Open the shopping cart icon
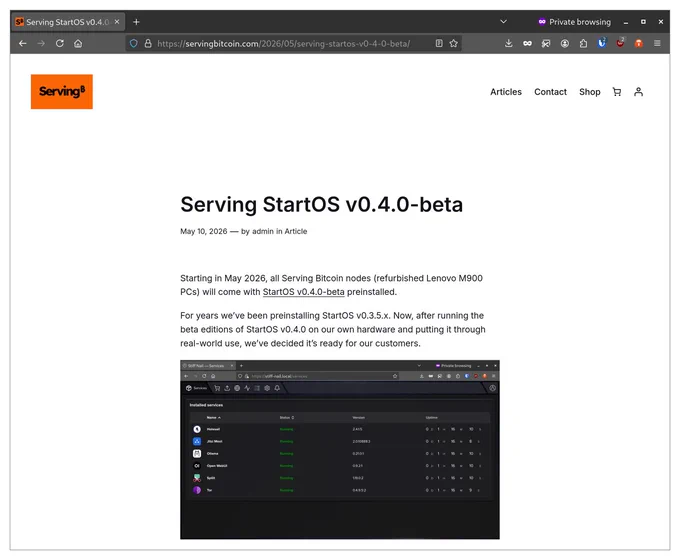Screen dimensions: 680x560 [617, 92]
